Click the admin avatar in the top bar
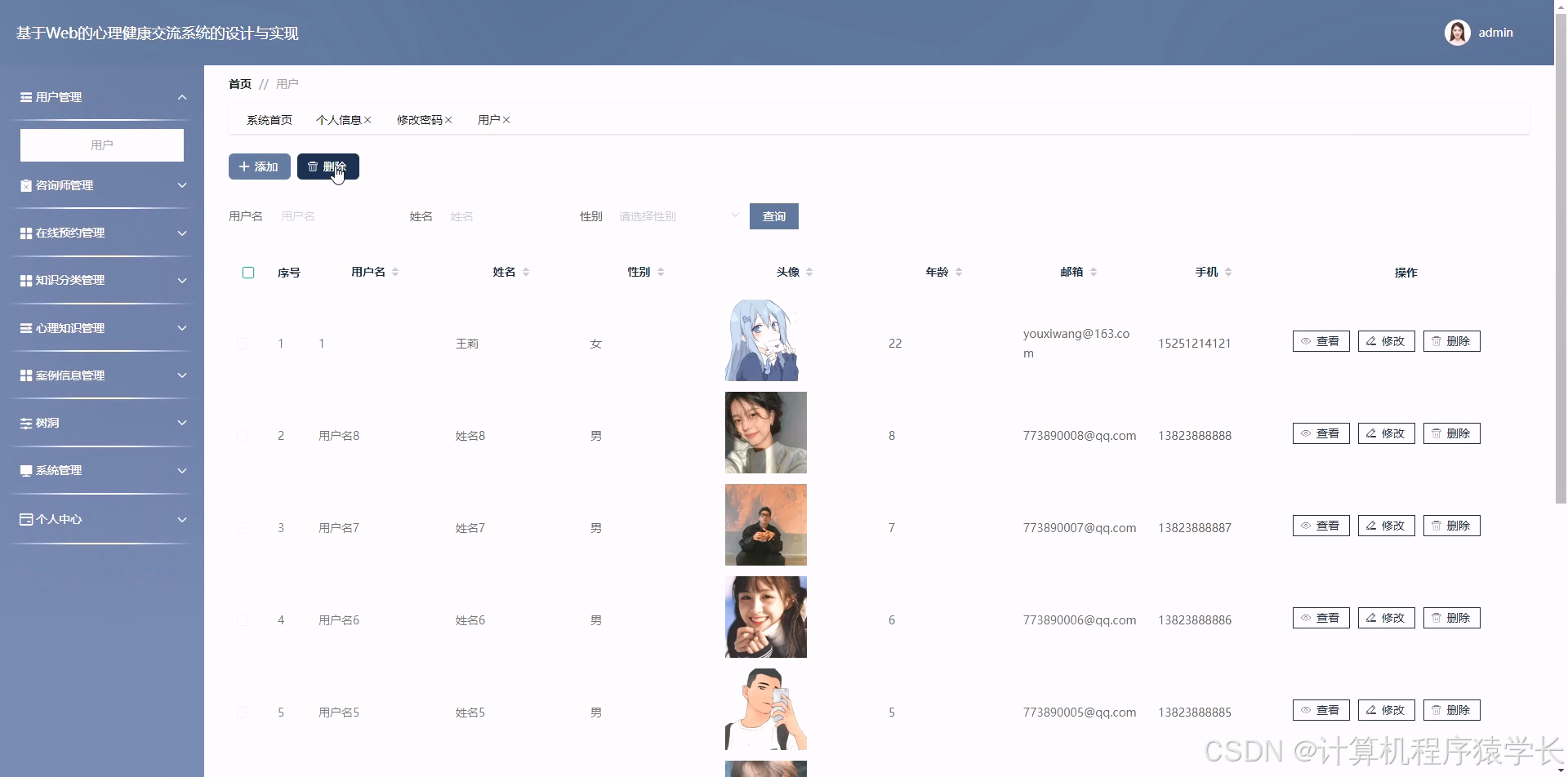Image resolution: width=1568 pixels, height=777 pixels. tap(1458, 32)
